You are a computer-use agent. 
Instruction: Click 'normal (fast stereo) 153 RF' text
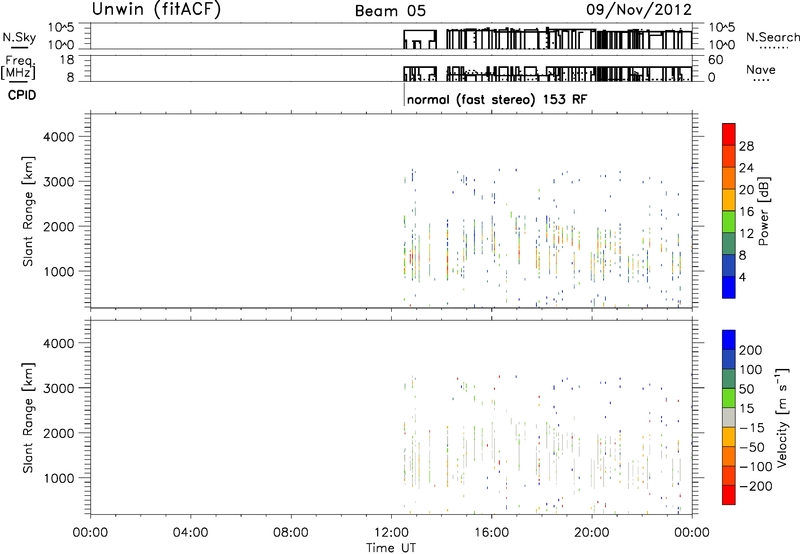pyautogui.click(x=497, y=99)
